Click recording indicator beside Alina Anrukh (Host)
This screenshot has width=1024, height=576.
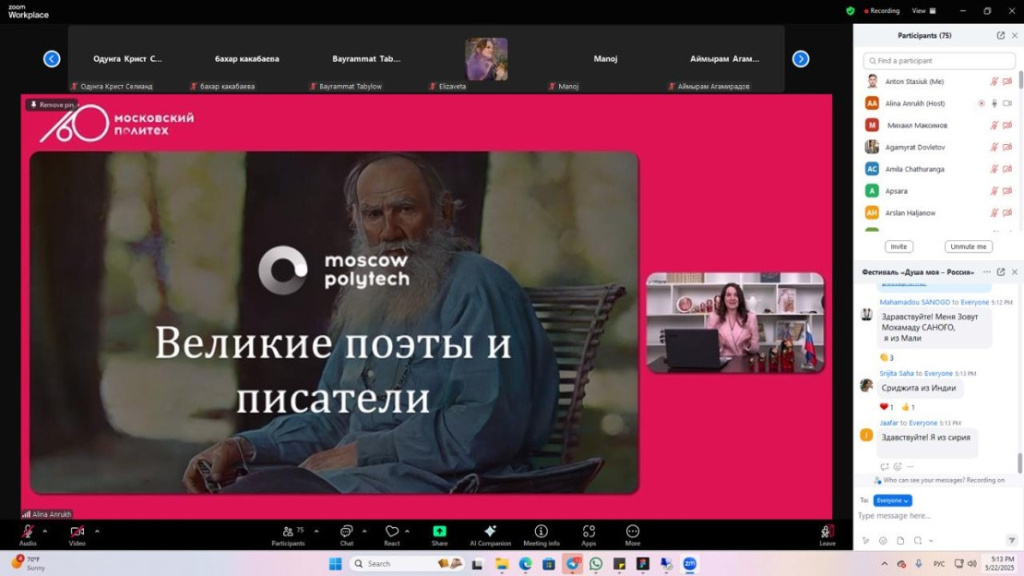tap(981, 103)
